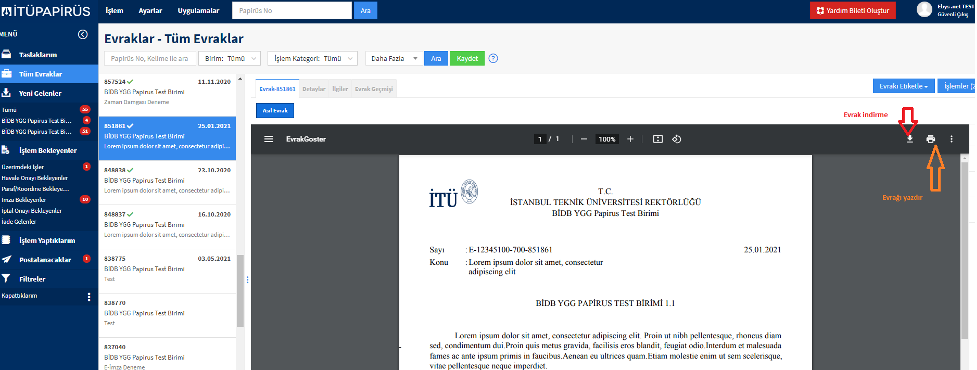
Task: Open the Uygulamalar menu
Action: pos(198,11)
